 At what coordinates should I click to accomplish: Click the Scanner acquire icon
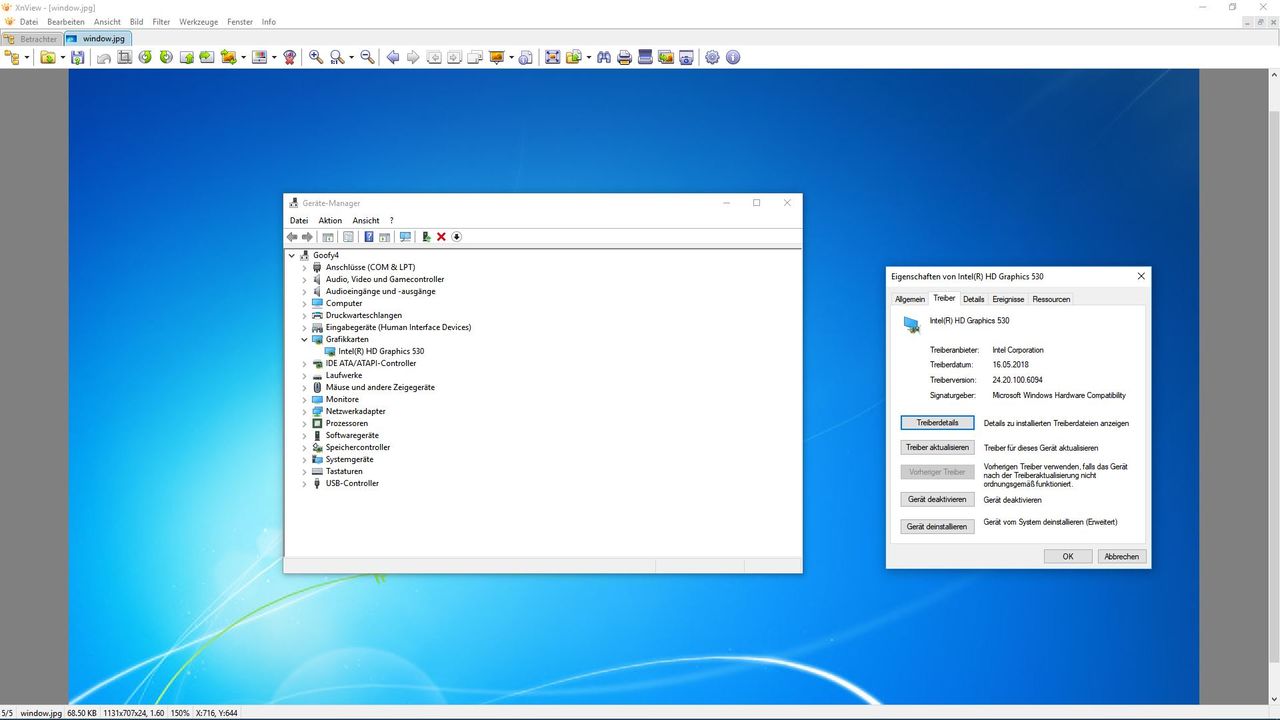tap(645, 57)
